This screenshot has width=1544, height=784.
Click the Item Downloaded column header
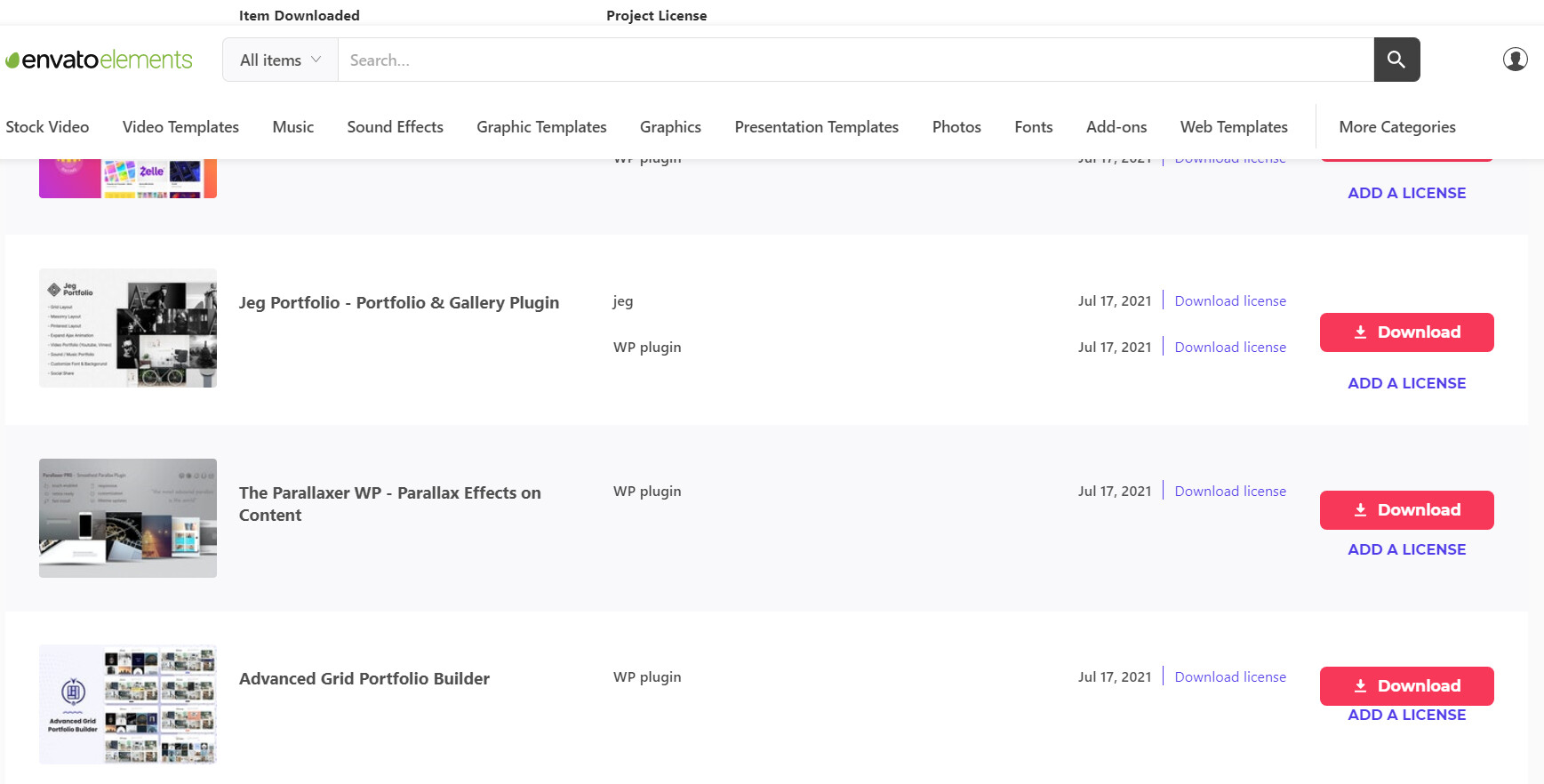pyautogui.click(x=300, y=15)
